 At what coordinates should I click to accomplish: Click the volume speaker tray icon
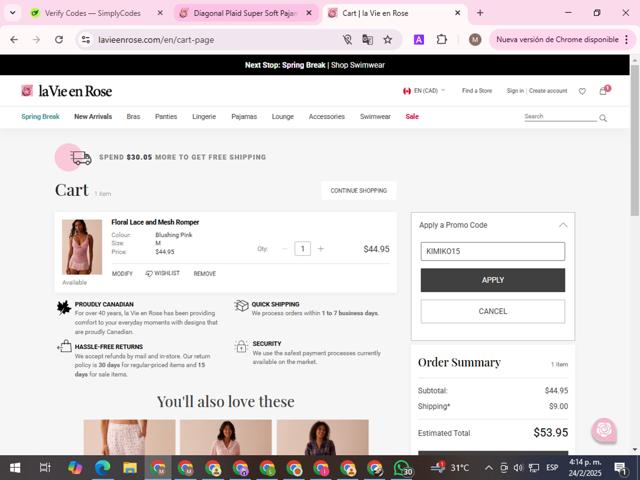tap(518, 468)
